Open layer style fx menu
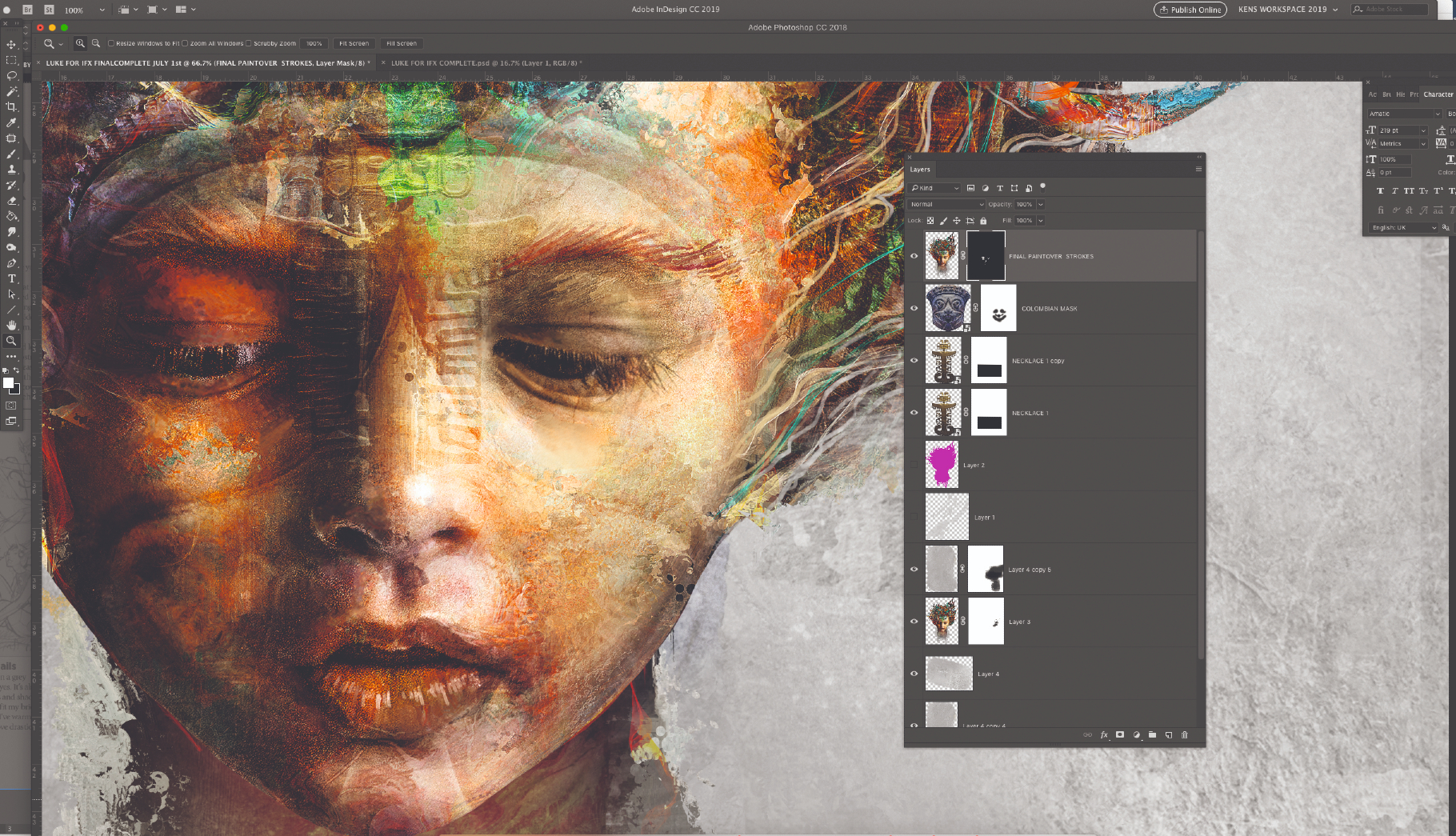 (1104, 734)
